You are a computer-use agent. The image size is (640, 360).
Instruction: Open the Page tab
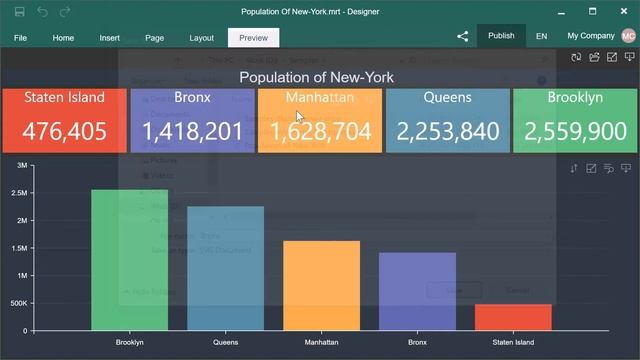pos(154,38)
